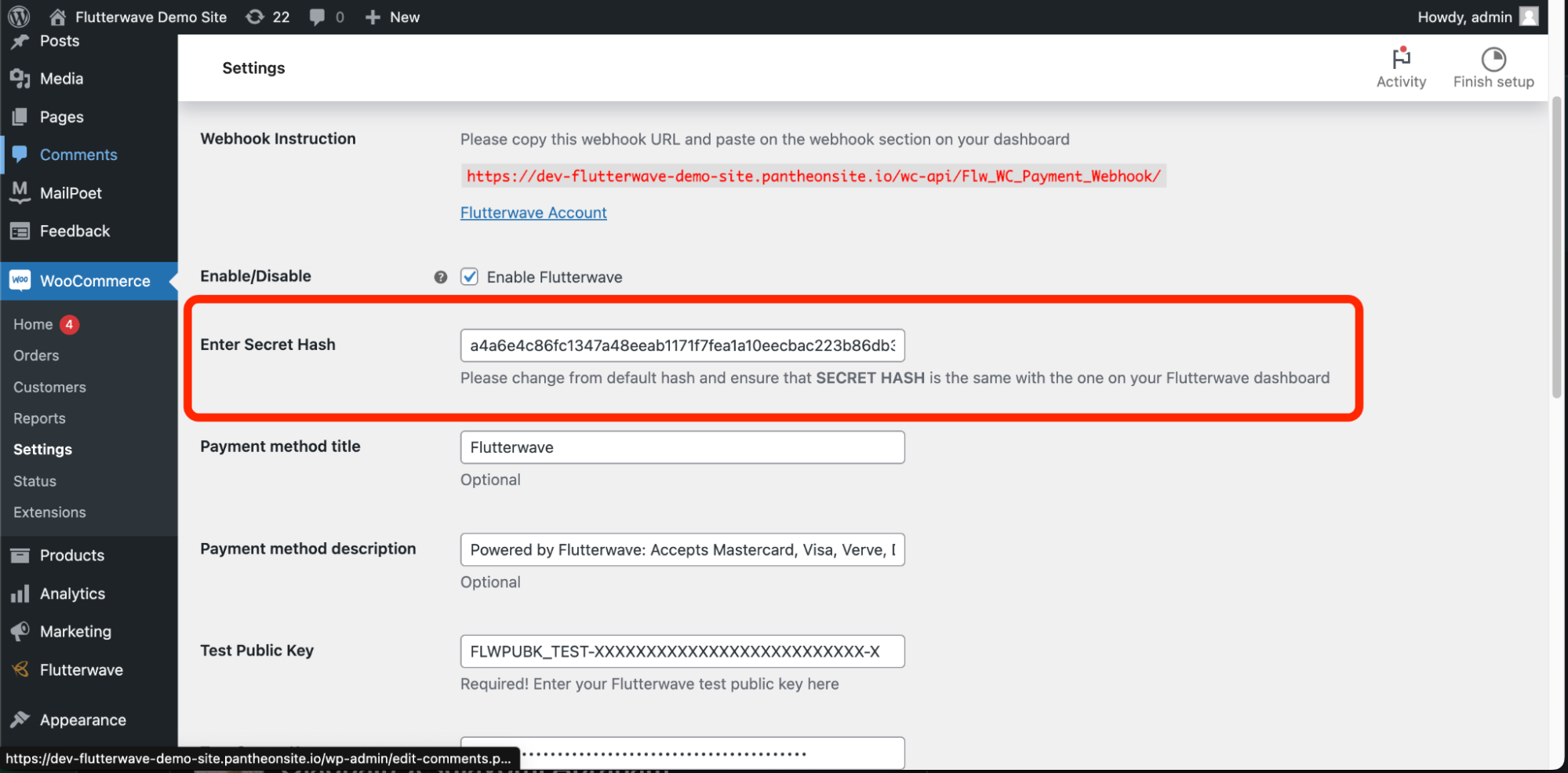Click the WooCommerce Woo logo icon
1568x773 pixels.
pyautogui.click(x=20, y=280)
